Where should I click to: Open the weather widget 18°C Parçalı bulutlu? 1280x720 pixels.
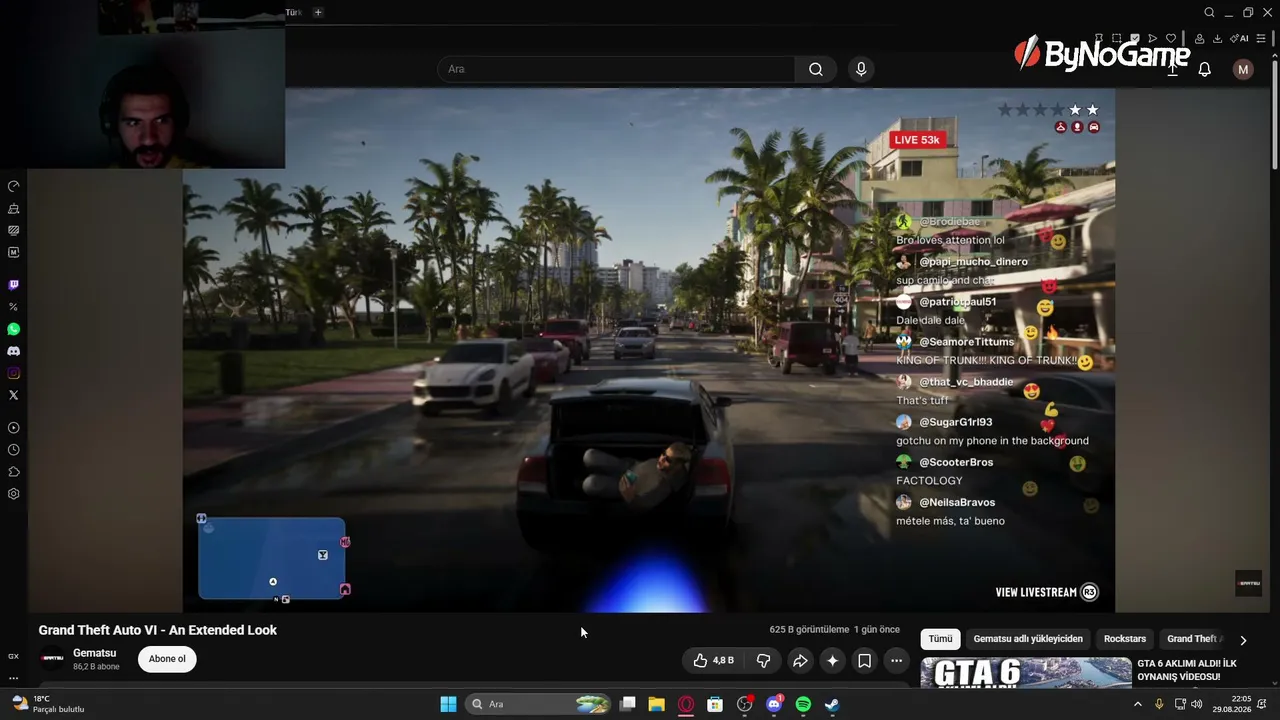coord(48,704)
